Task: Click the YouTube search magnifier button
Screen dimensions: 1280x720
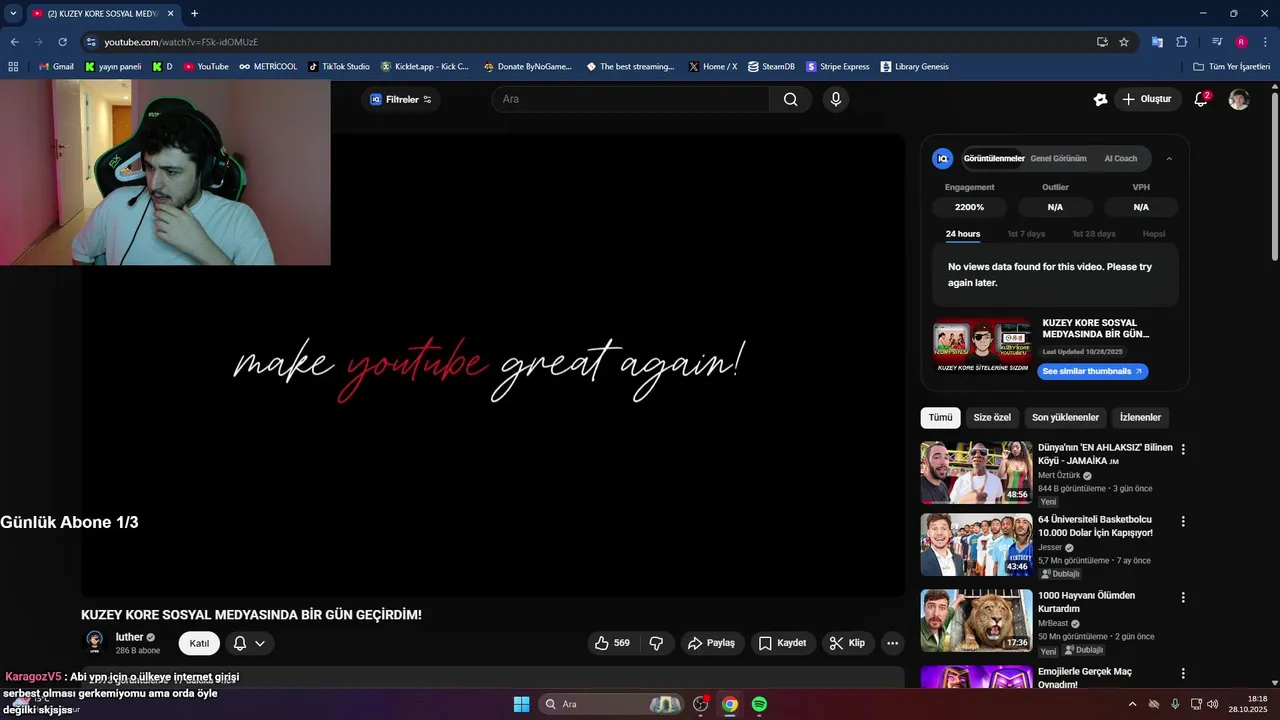Action: coord(790,99)
